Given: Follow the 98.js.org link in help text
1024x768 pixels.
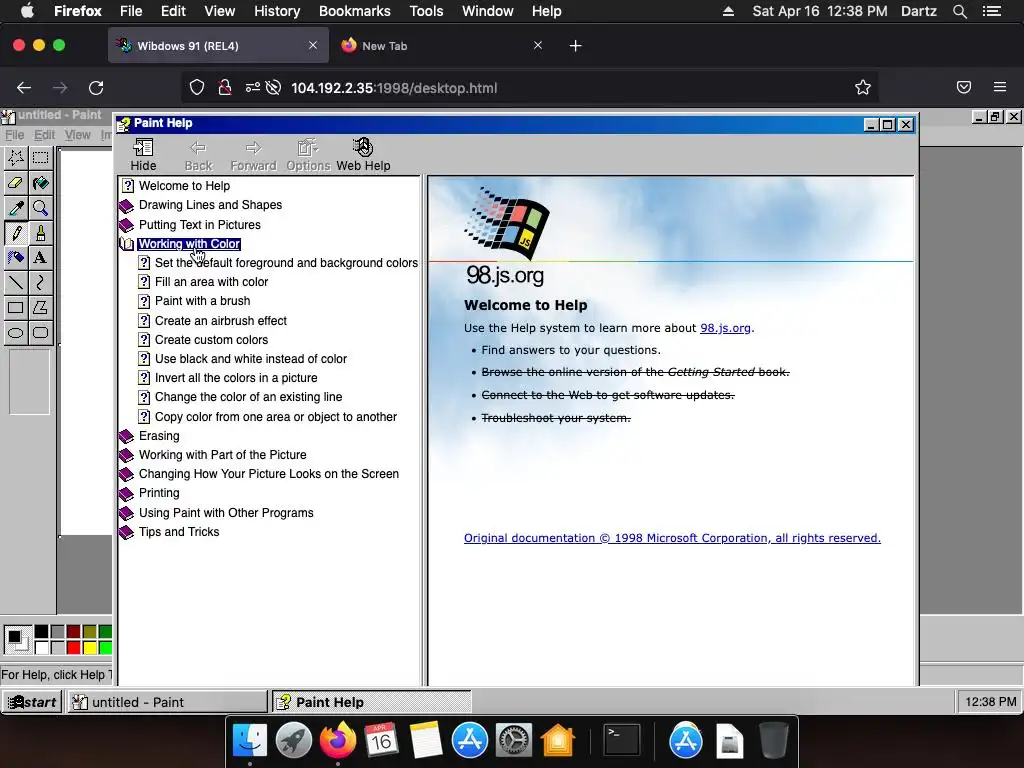Looking at the screenshot, I should pyautogui.click(x=725, y=328).
